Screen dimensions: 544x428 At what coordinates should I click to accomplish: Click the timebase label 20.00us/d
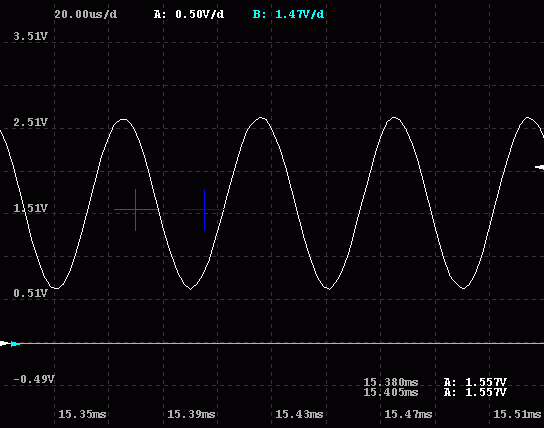coord(86,14)
